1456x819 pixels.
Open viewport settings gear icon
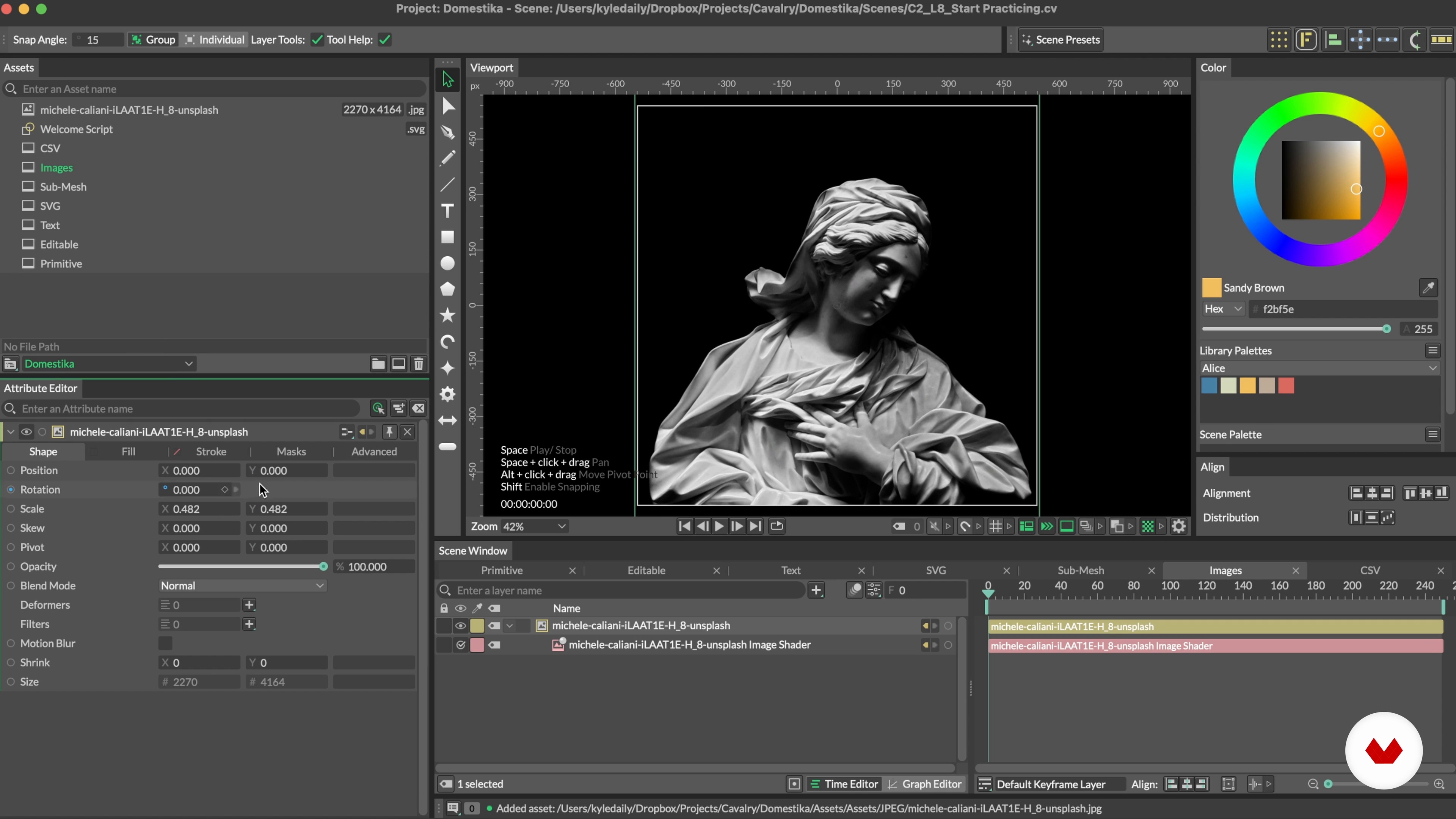[1178, 526]
